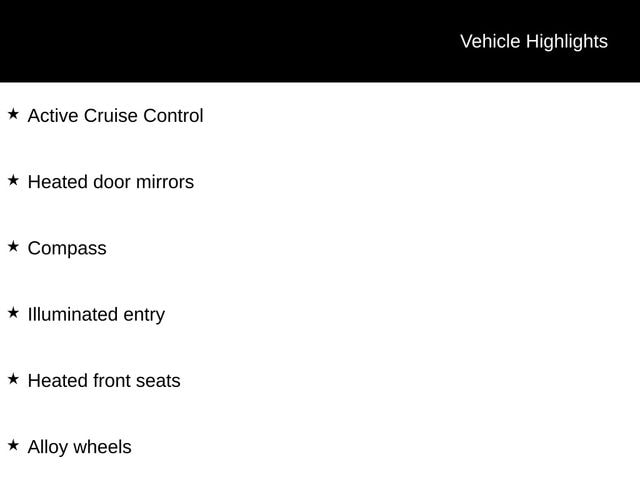The width and height of the screenshot is (640, 480).
Task: Click the Compass feature text
Action: point(67,249)
